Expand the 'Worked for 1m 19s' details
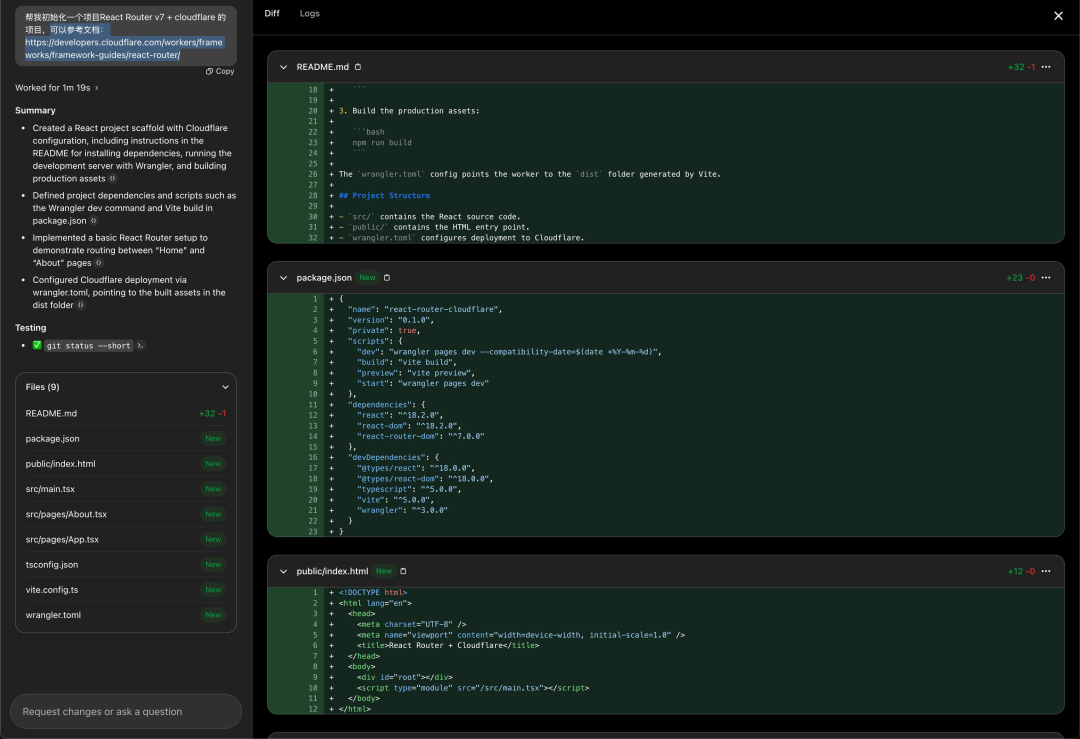Viewport: 1080px width, 739px height. point(56,87)
